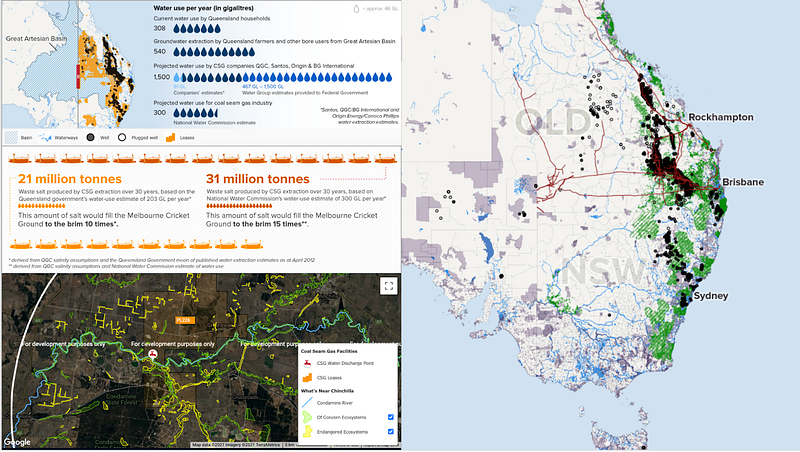Screen dimensions: 800x452
Task: Uncheck the Of Concern Ecosystems checkbox
Action: (x=391, y=417)
